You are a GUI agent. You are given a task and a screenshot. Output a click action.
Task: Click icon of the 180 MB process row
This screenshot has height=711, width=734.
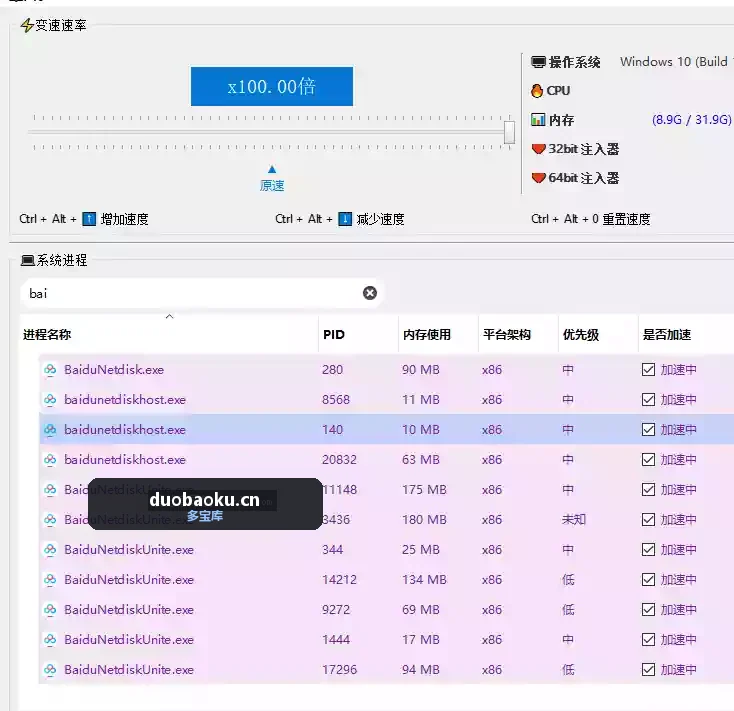pyautogui.click(x=50, y=520)
